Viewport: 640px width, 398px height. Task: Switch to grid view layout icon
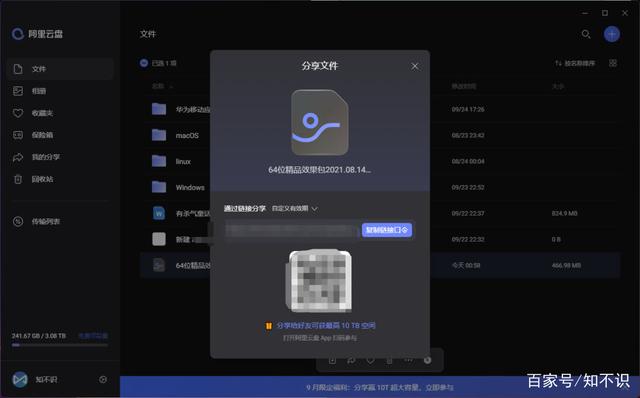click(613, 63)
